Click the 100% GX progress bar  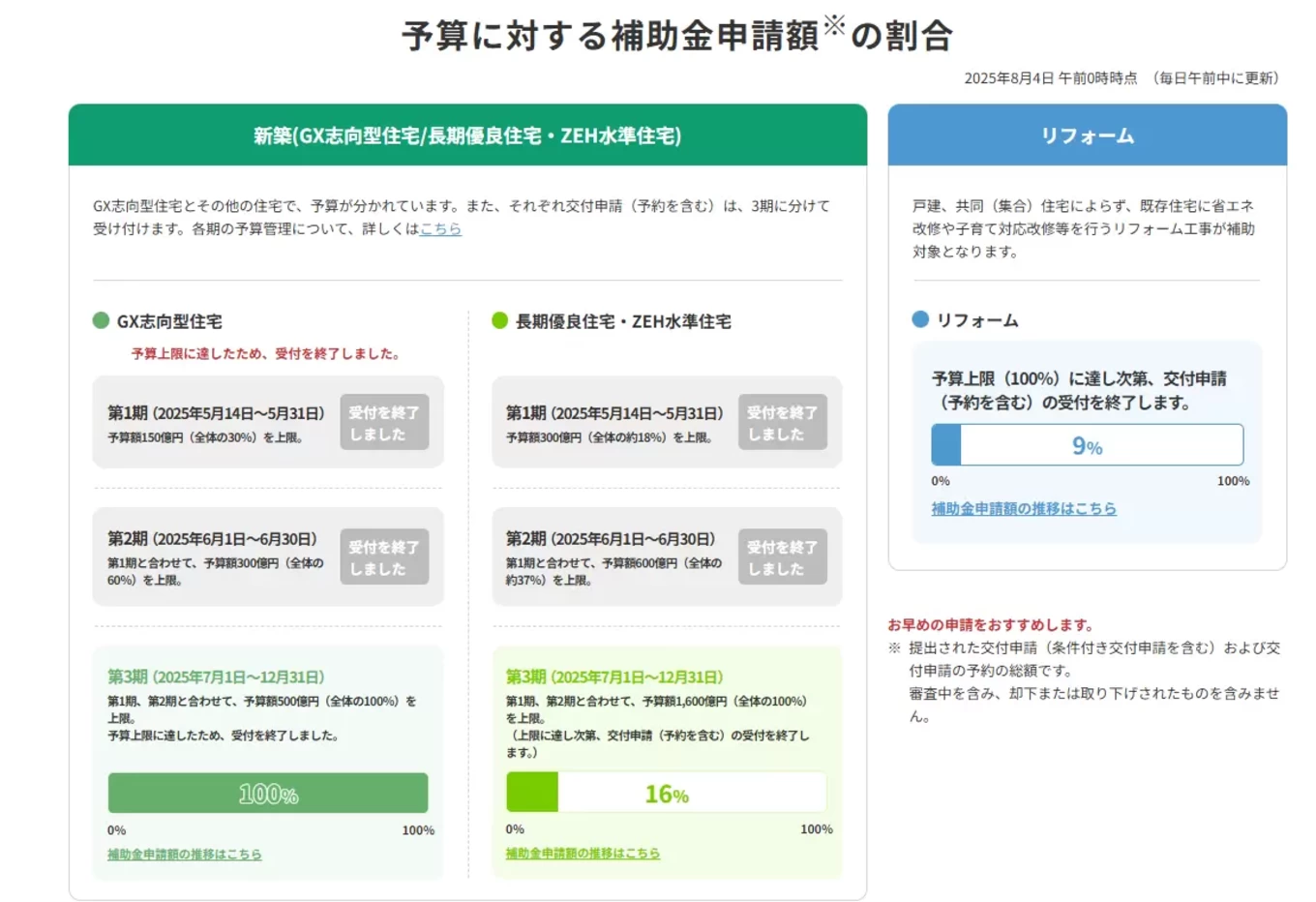268,793
